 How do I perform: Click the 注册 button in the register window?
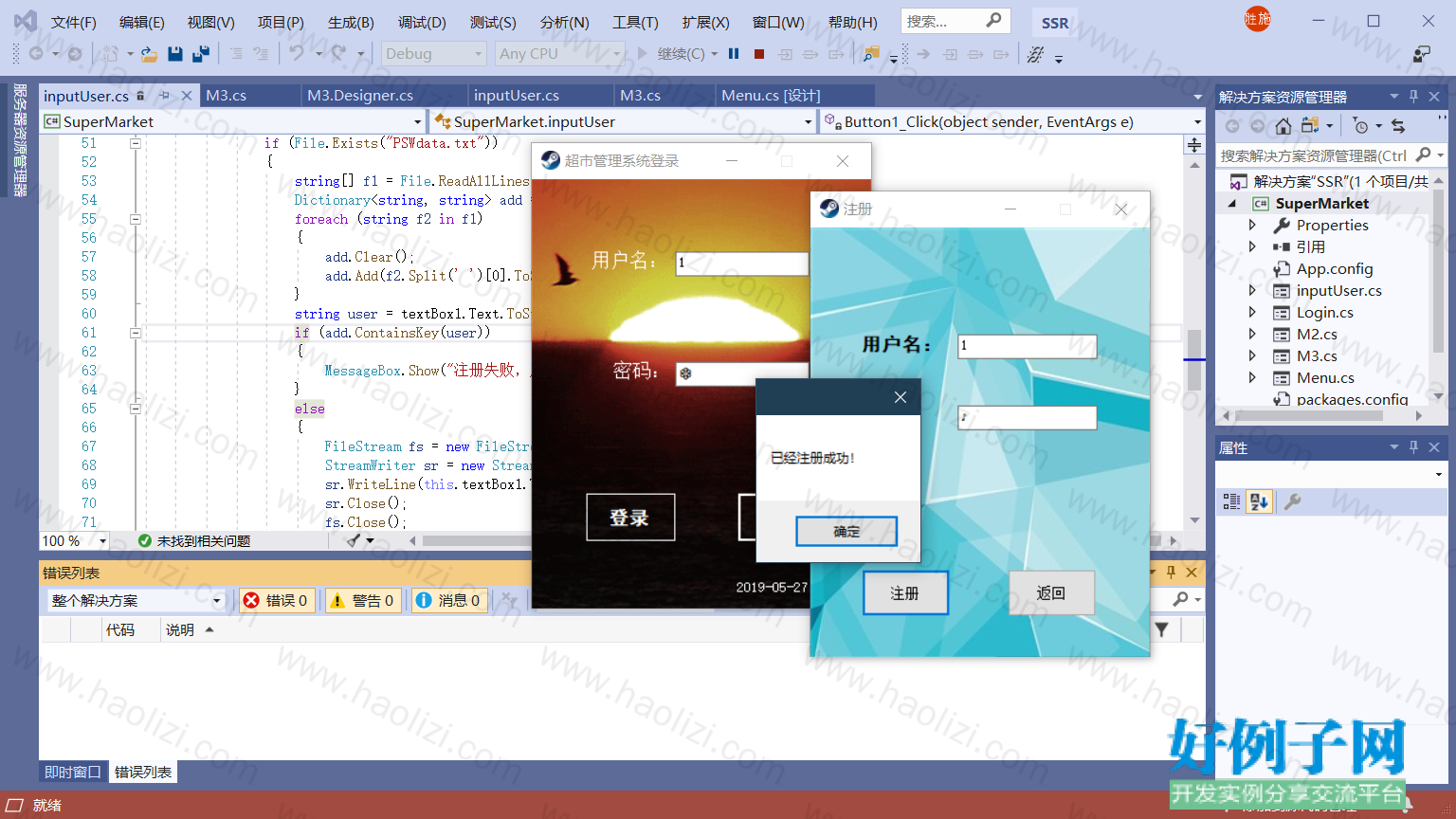pyautogui.click(x=905, y=593)
